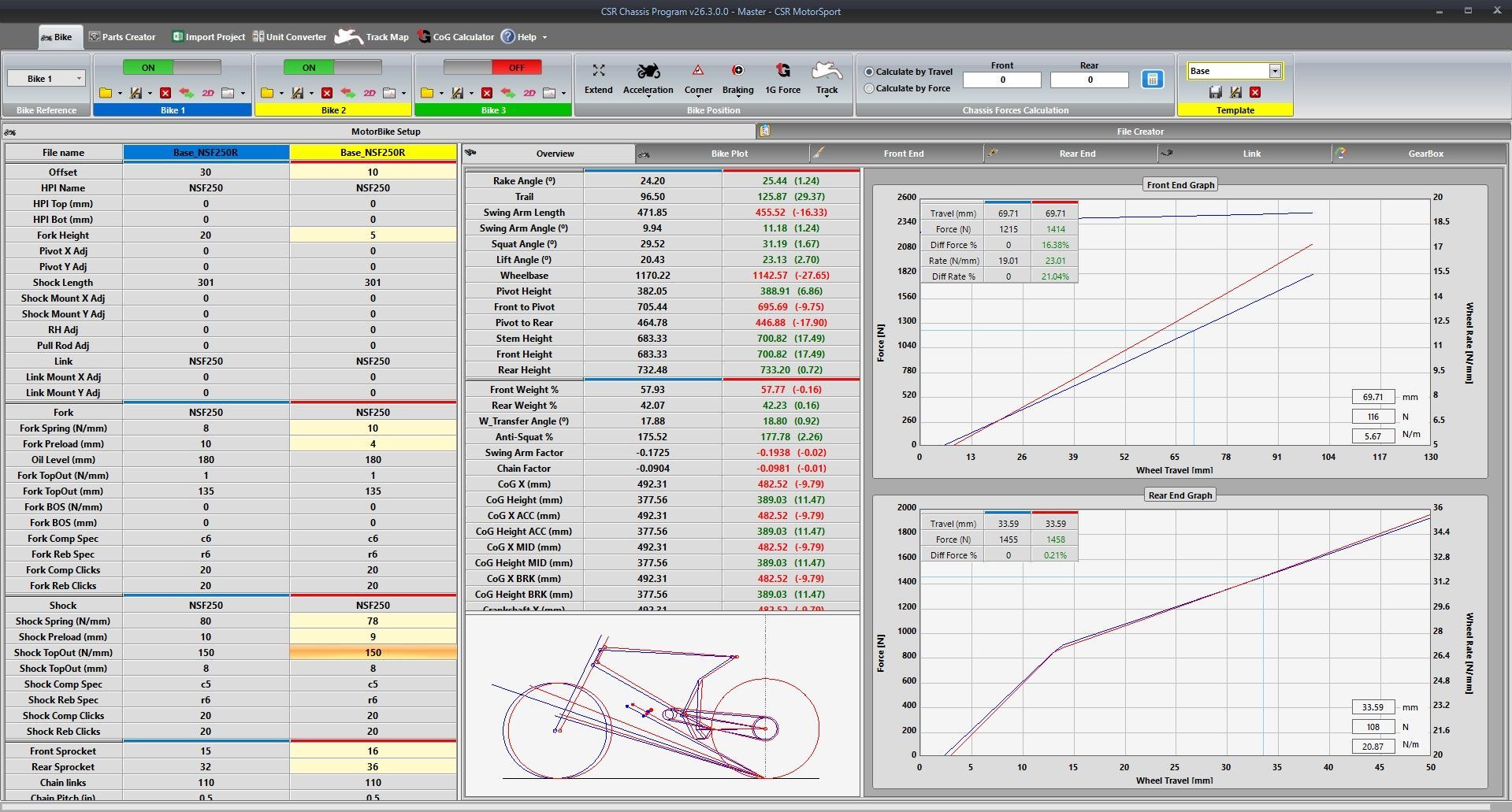Image resolution: width=1512 pixels, height=812 pixels.
Task: Click the 1G Force icon
Action: pos(782,72)
